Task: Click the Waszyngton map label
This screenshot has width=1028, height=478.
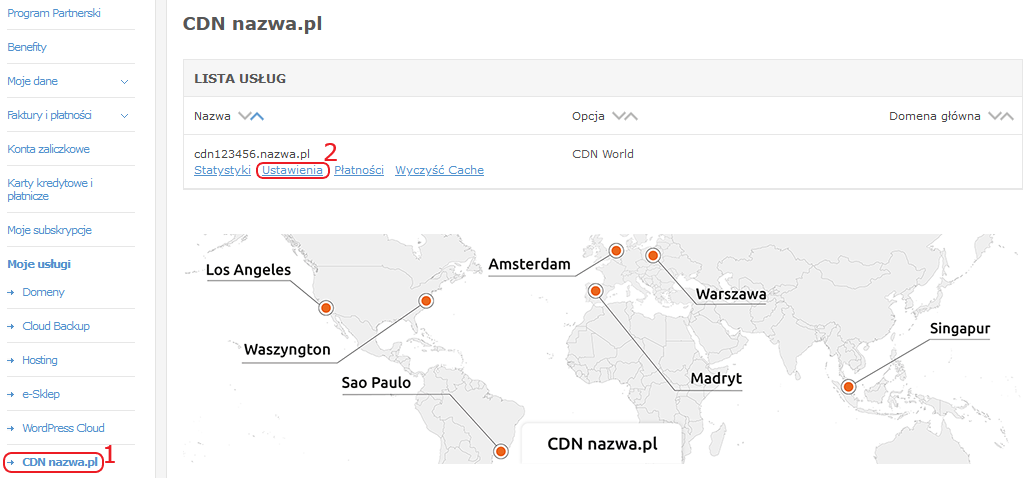Action: 287,350
